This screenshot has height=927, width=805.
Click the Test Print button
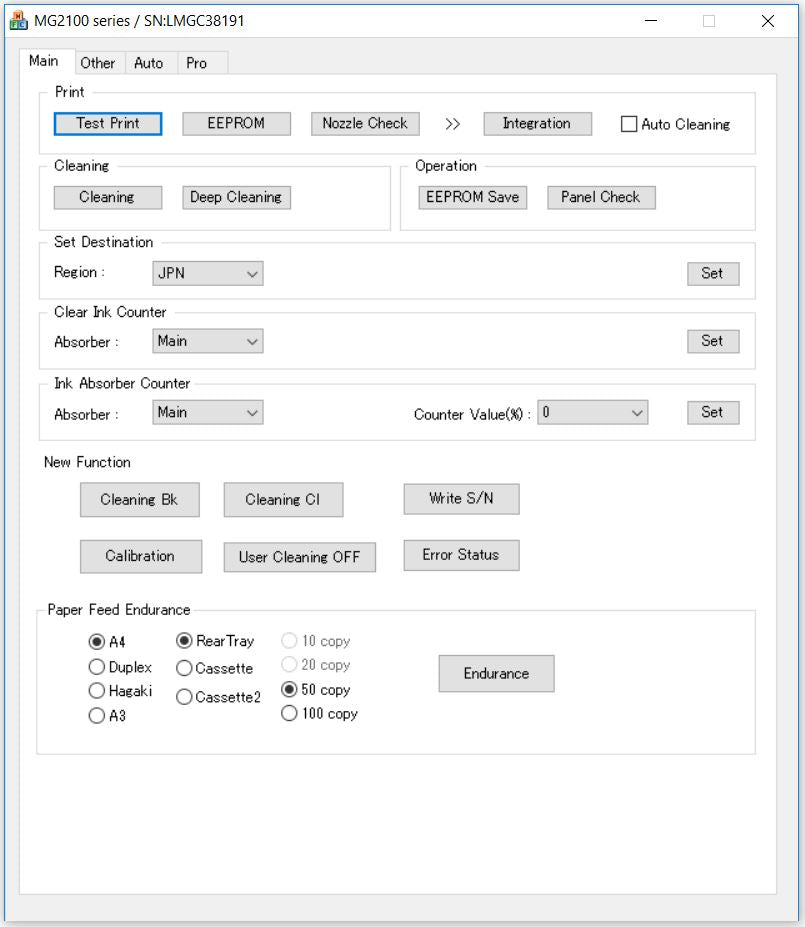click(x=108, y=124)
